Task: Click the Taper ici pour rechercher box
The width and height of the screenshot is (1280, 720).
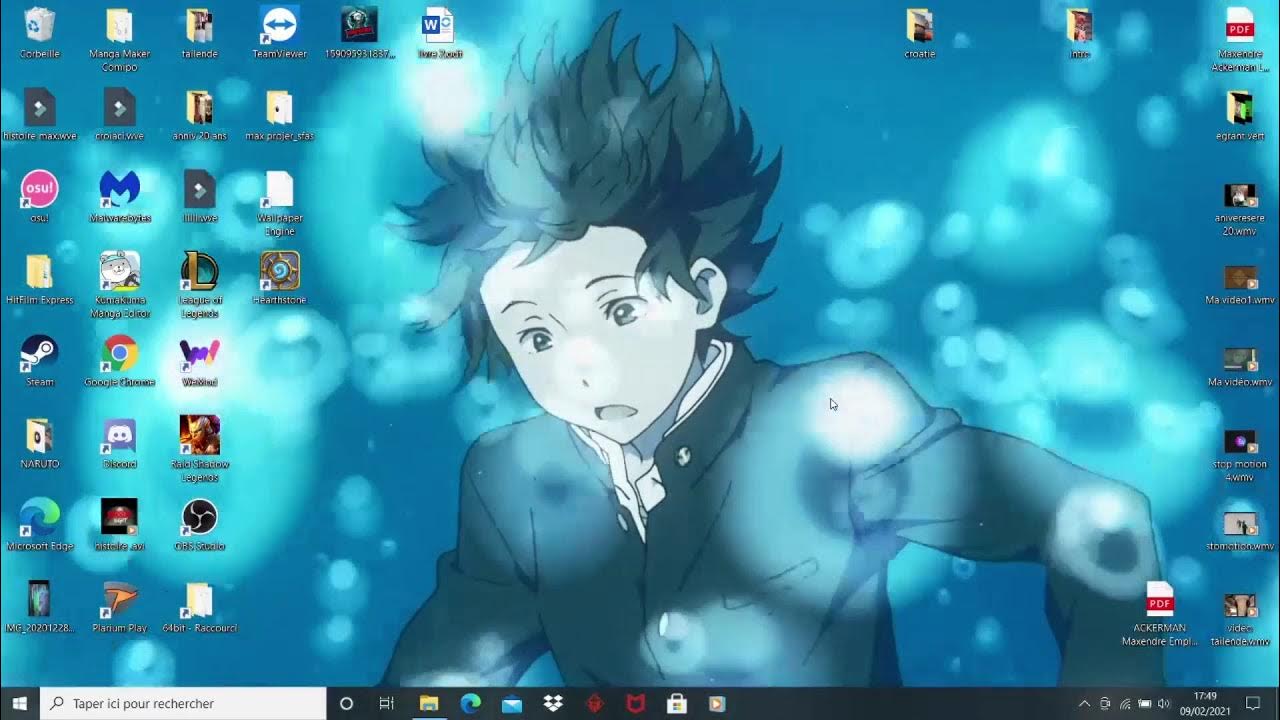Action: point(182,704)
